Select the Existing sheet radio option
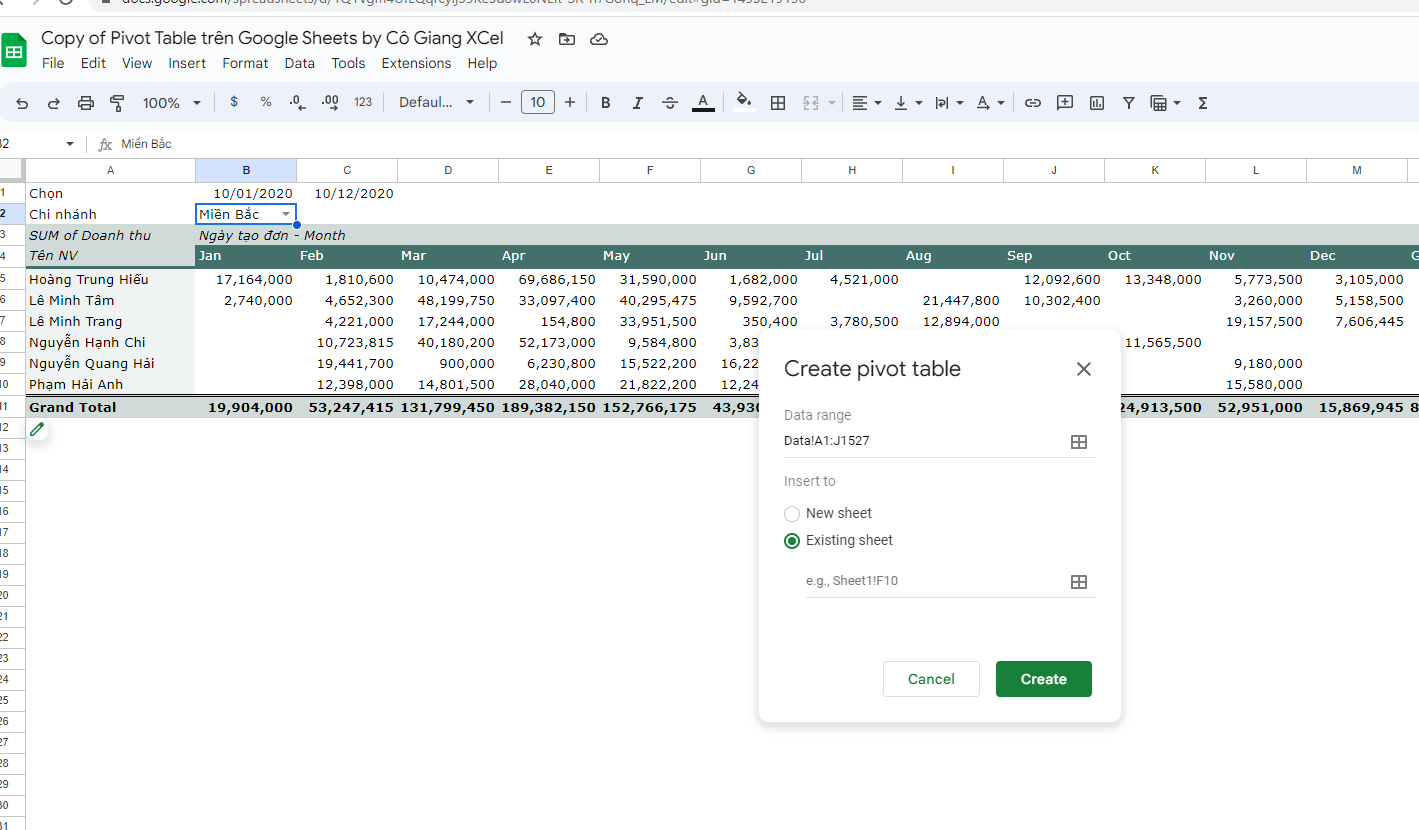This screenshot has height=830, width=1419. click(x=792, y=541)
